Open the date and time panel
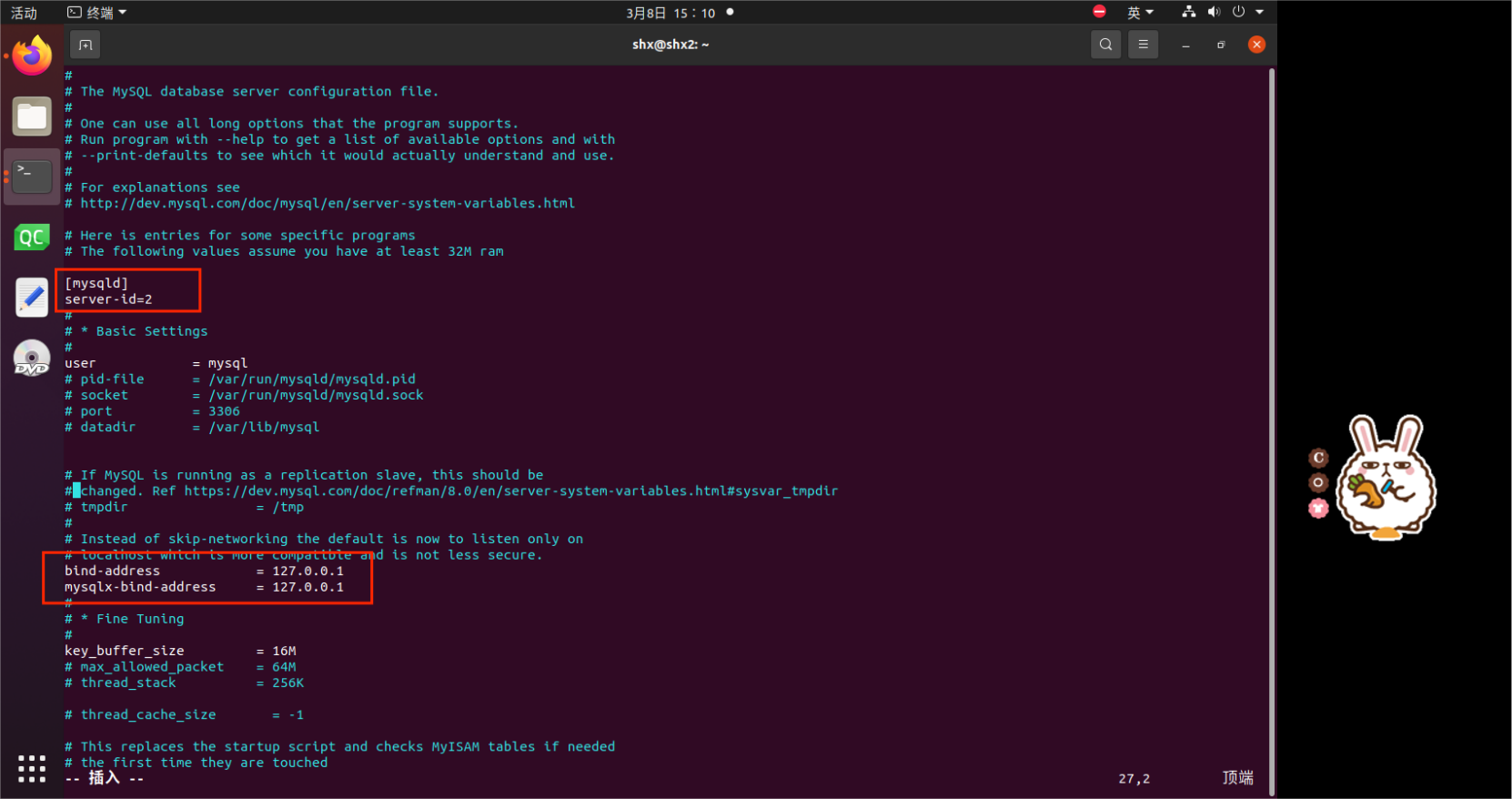The width and height of the screenshot is (1512, 799). (670, 13)
